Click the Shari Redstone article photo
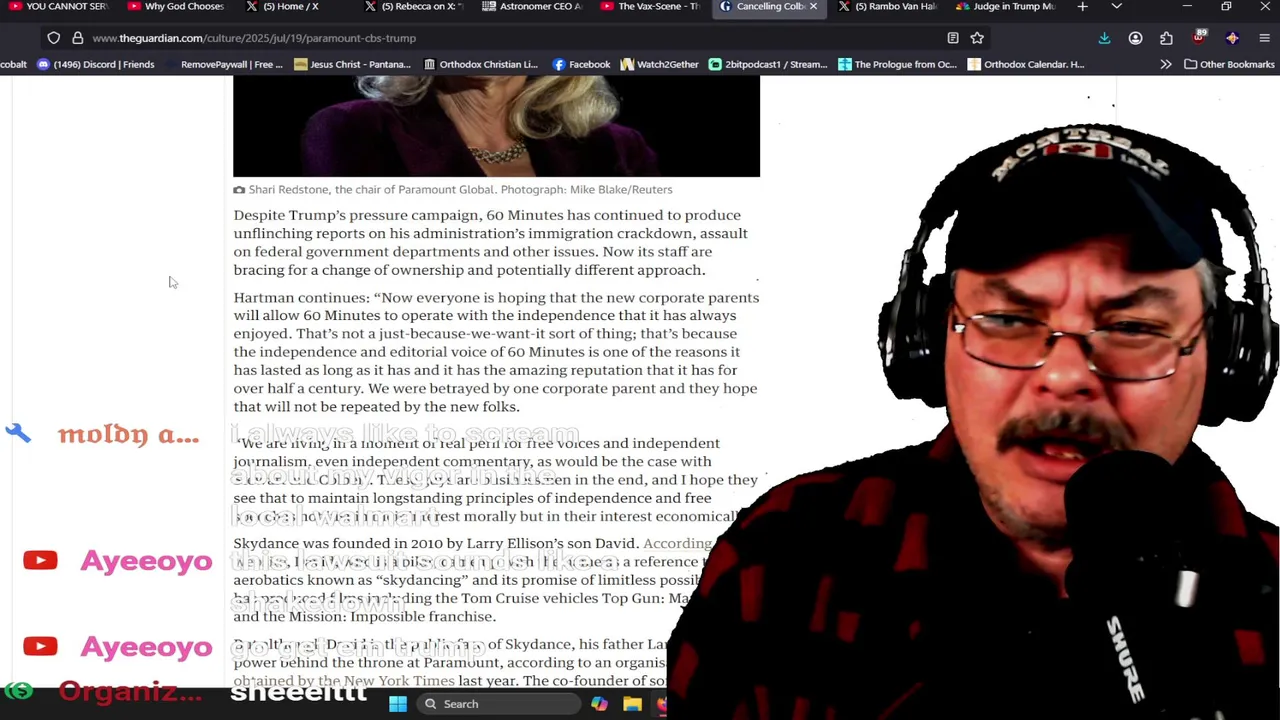The width and height of the screenshot is (1280, 720). [496, 126]
